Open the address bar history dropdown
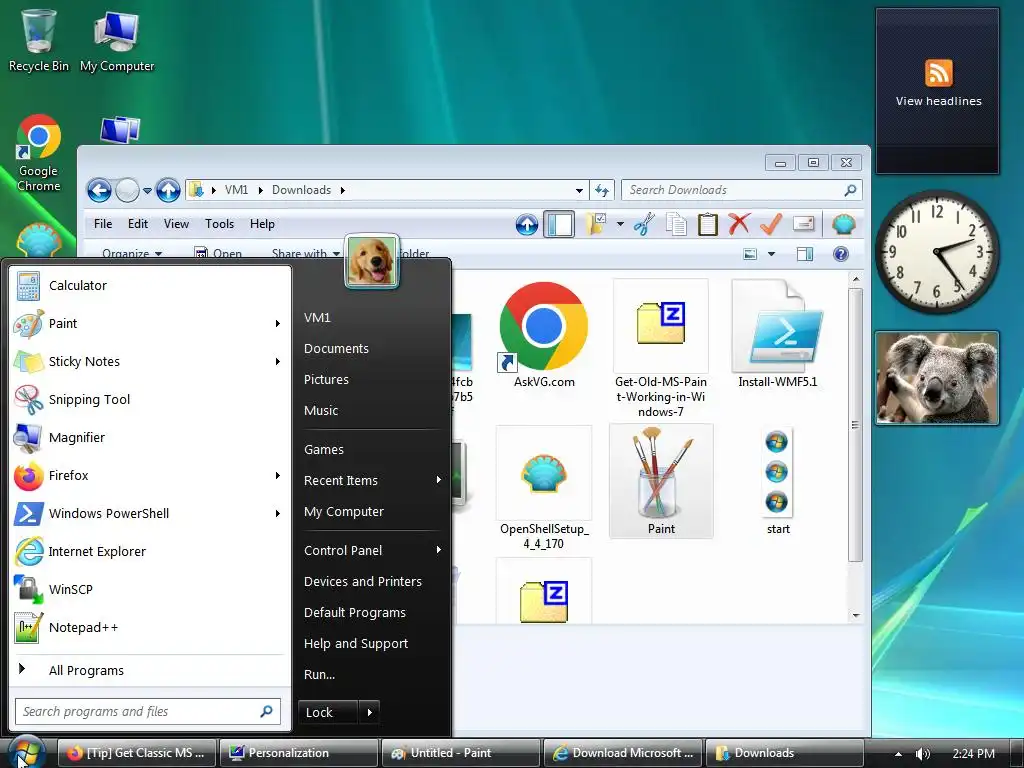Image resolution: width=1024 pixels, height=768 pixels. pyautogui.click(x=579, y=191)
